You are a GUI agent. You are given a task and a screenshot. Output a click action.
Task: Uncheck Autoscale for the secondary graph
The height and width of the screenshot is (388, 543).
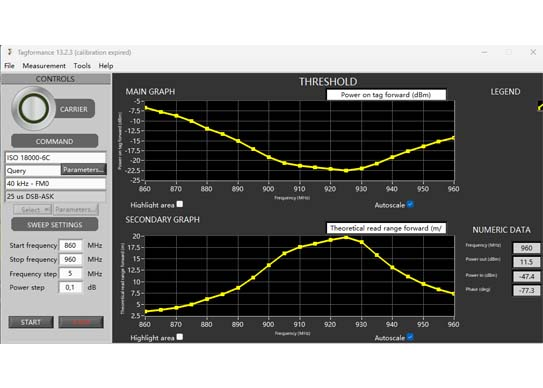click(410, 337)
